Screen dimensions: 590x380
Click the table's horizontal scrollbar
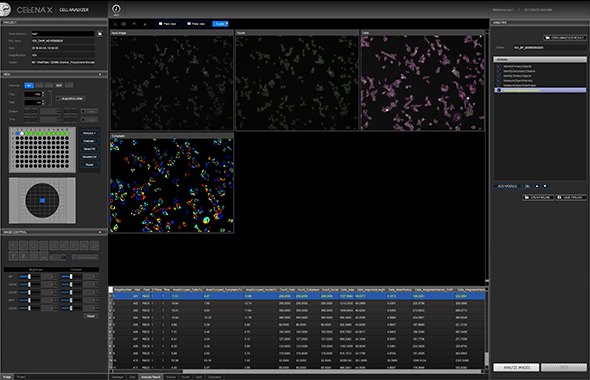click(331, 372)
